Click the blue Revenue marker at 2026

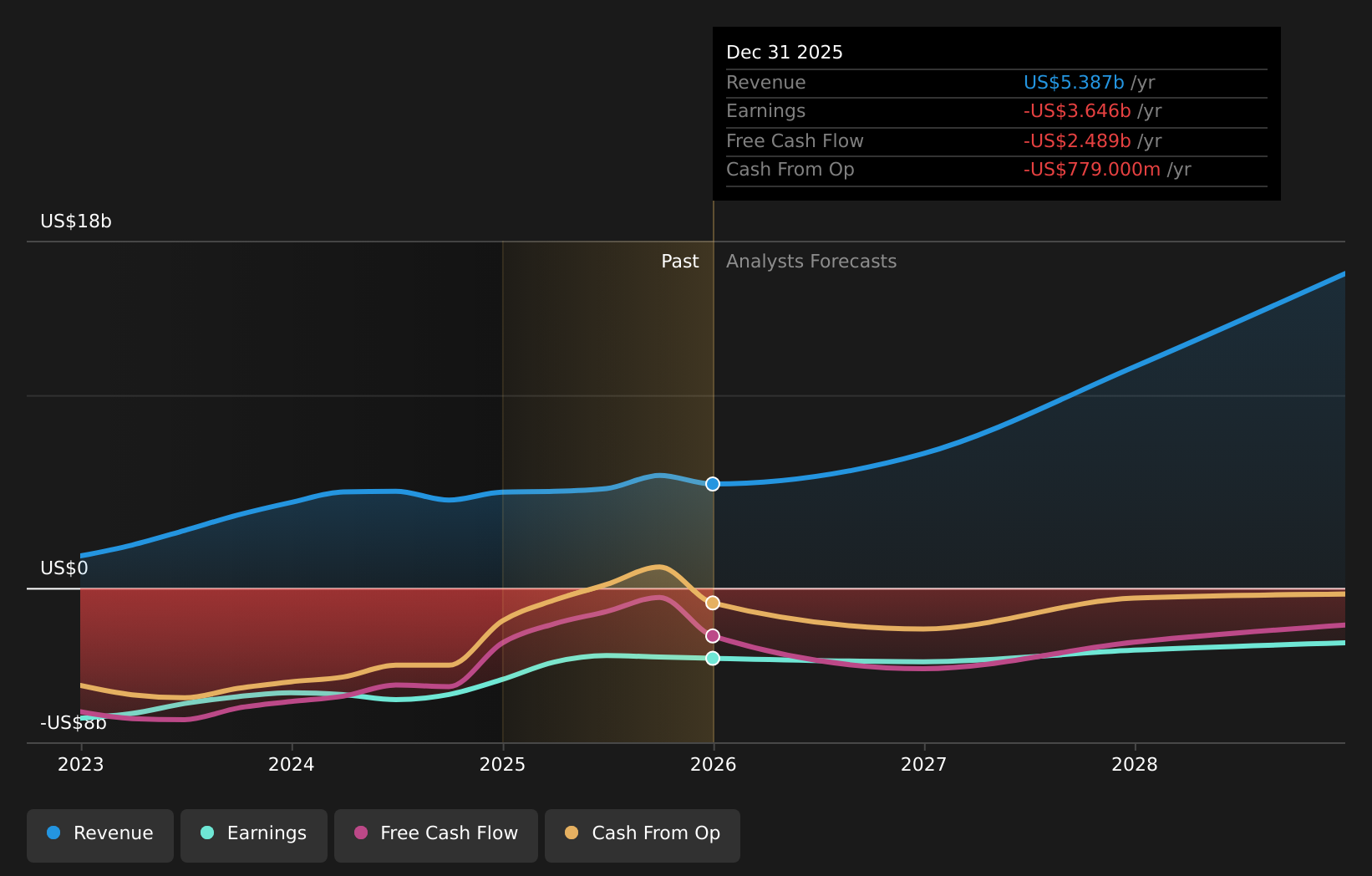[x=713, y=484]
